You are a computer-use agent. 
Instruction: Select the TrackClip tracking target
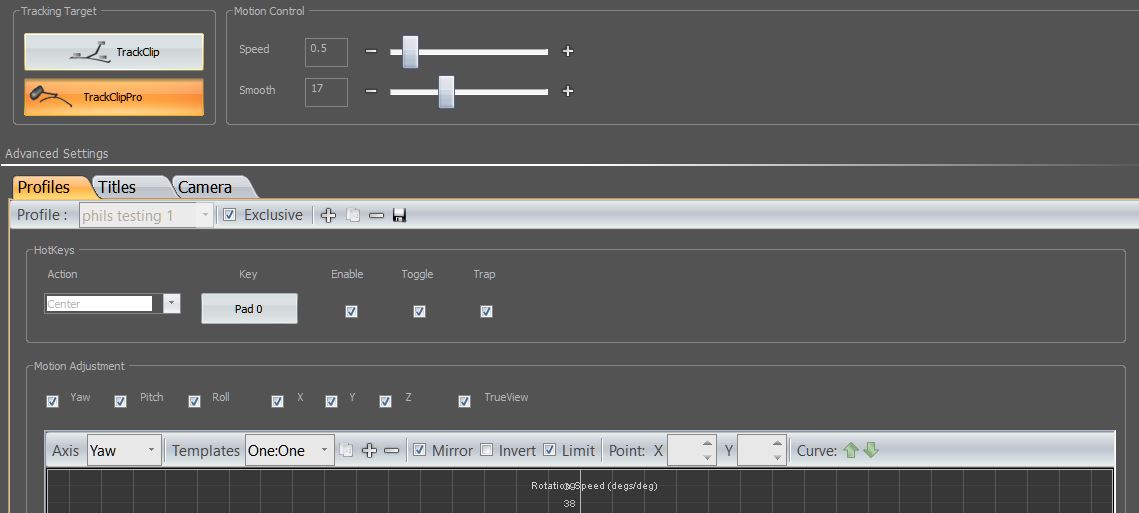[x=114, y=52]
